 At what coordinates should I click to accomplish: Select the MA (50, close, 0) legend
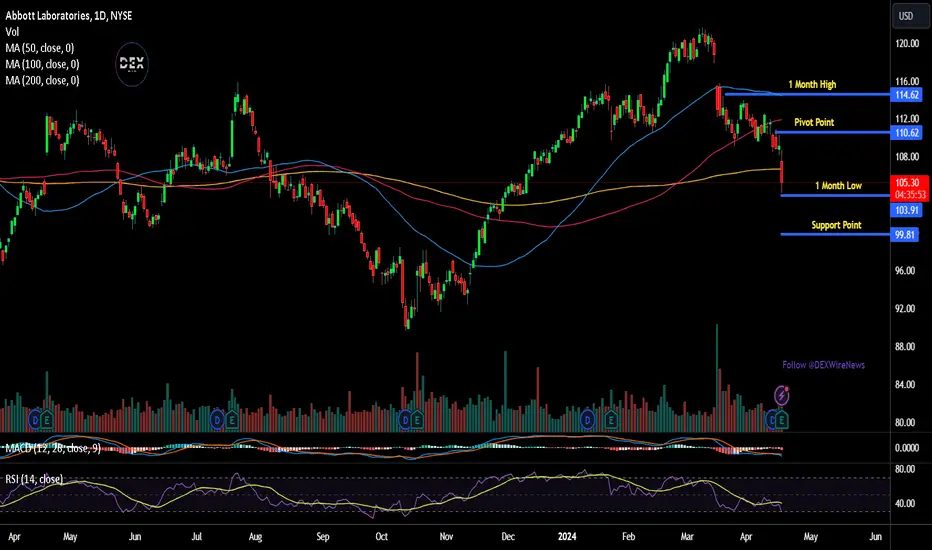(x=40, y=48)
